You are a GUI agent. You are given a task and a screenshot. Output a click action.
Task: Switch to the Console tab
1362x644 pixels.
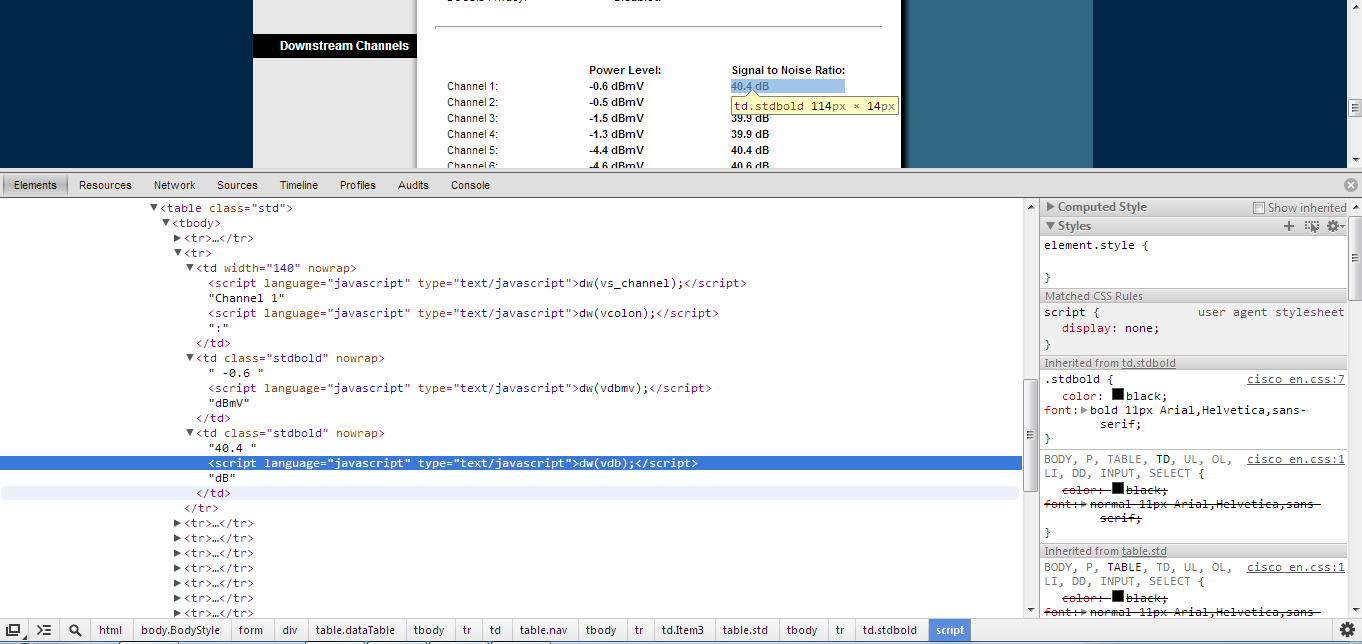470,185
